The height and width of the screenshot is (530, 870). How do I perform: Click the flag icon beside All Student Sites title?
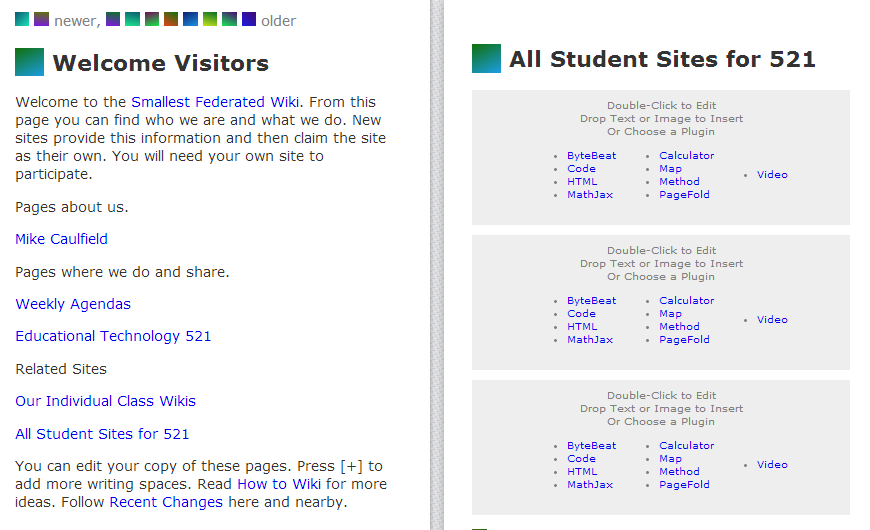pyautogui.click(x=486, y=59)
